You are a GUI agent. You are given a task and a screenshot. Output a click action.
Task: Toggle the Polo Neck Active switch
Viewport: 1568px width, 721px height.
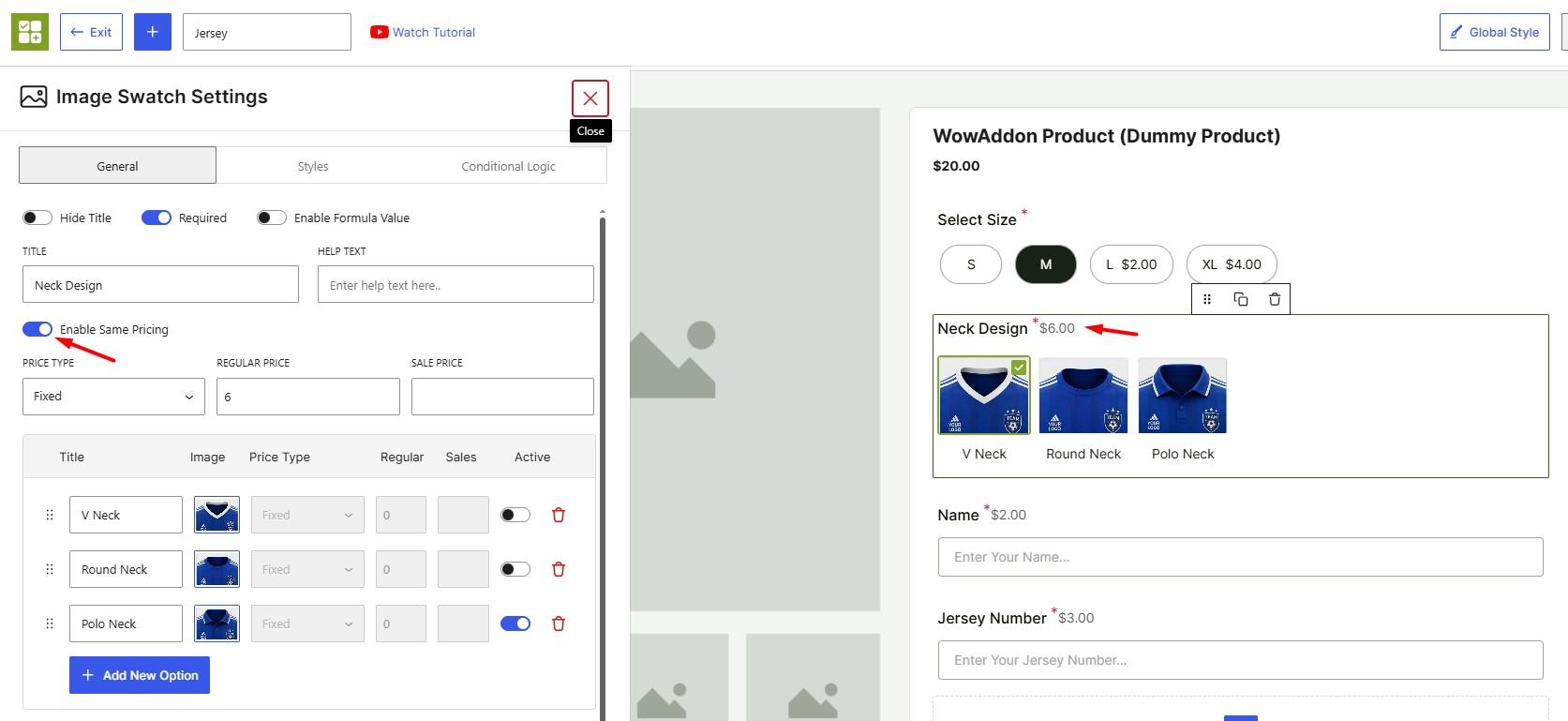point(515,623)
